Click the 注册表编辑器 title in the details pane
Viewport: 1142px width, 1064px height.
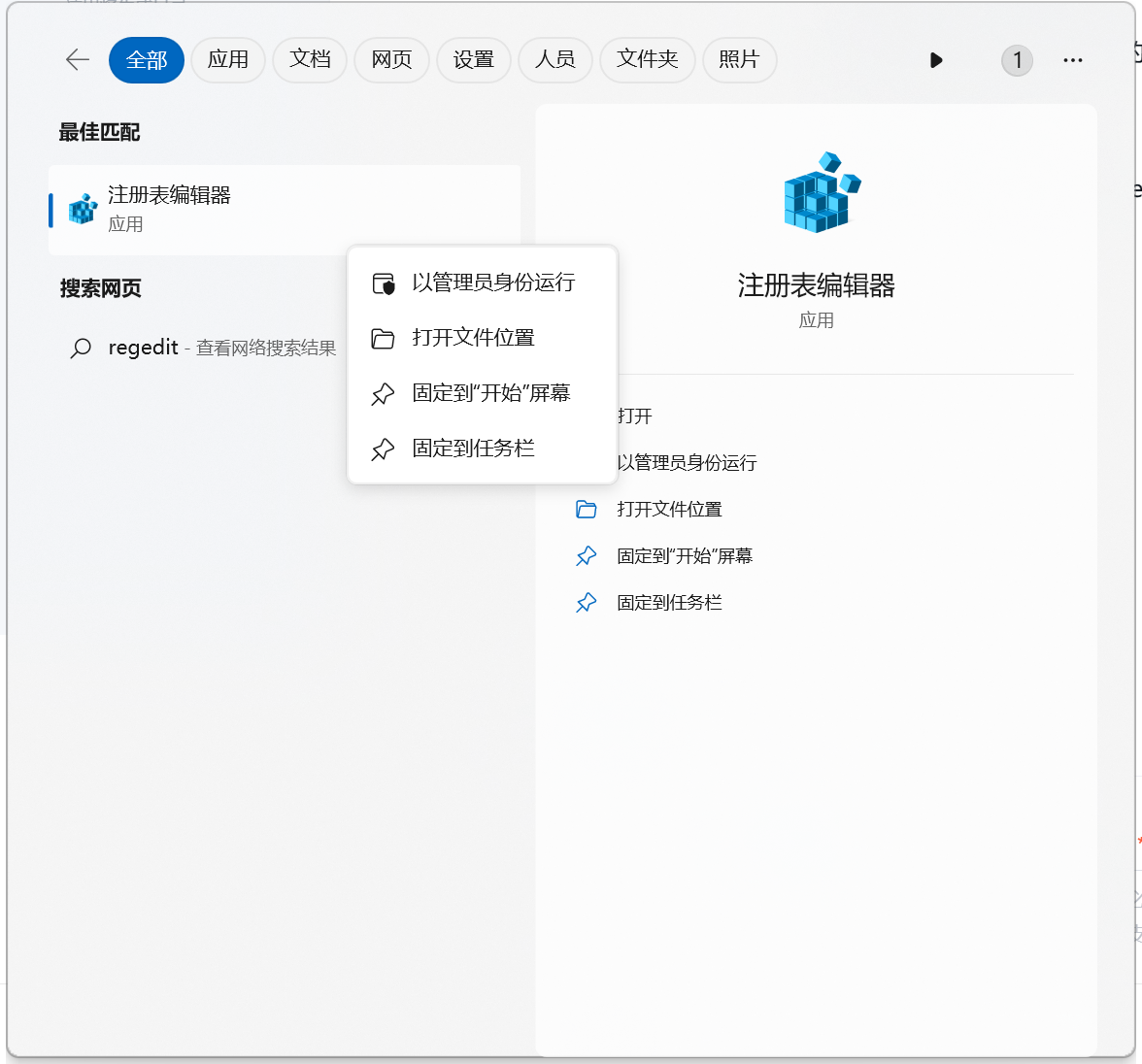[816, 285]
